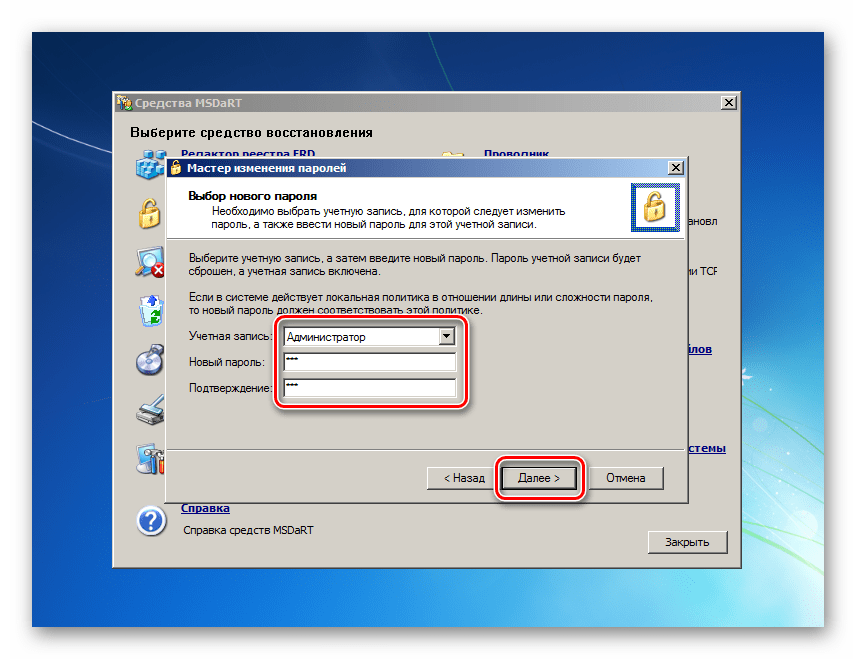Open the account name dropdown arrow

447,336
